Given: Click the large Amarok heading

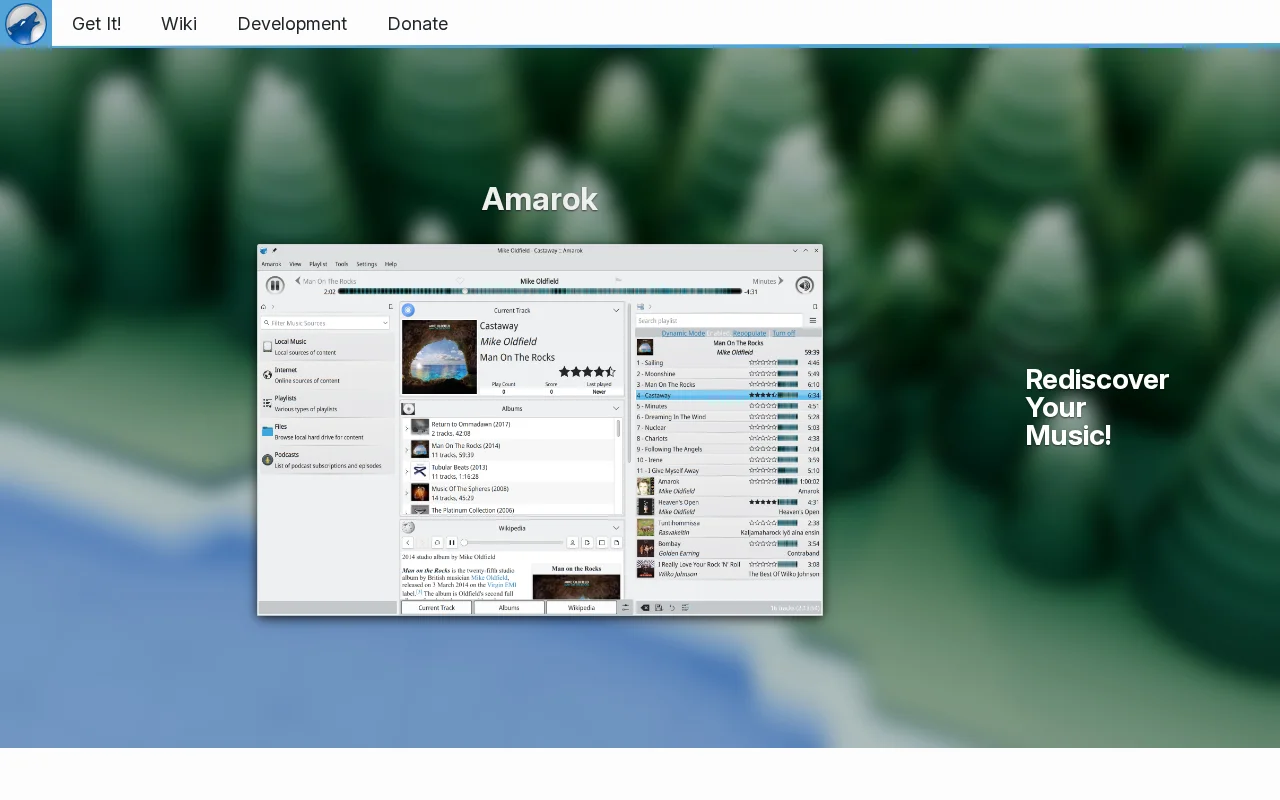Looking at the screenshot, I should click(x=540, y=199).
